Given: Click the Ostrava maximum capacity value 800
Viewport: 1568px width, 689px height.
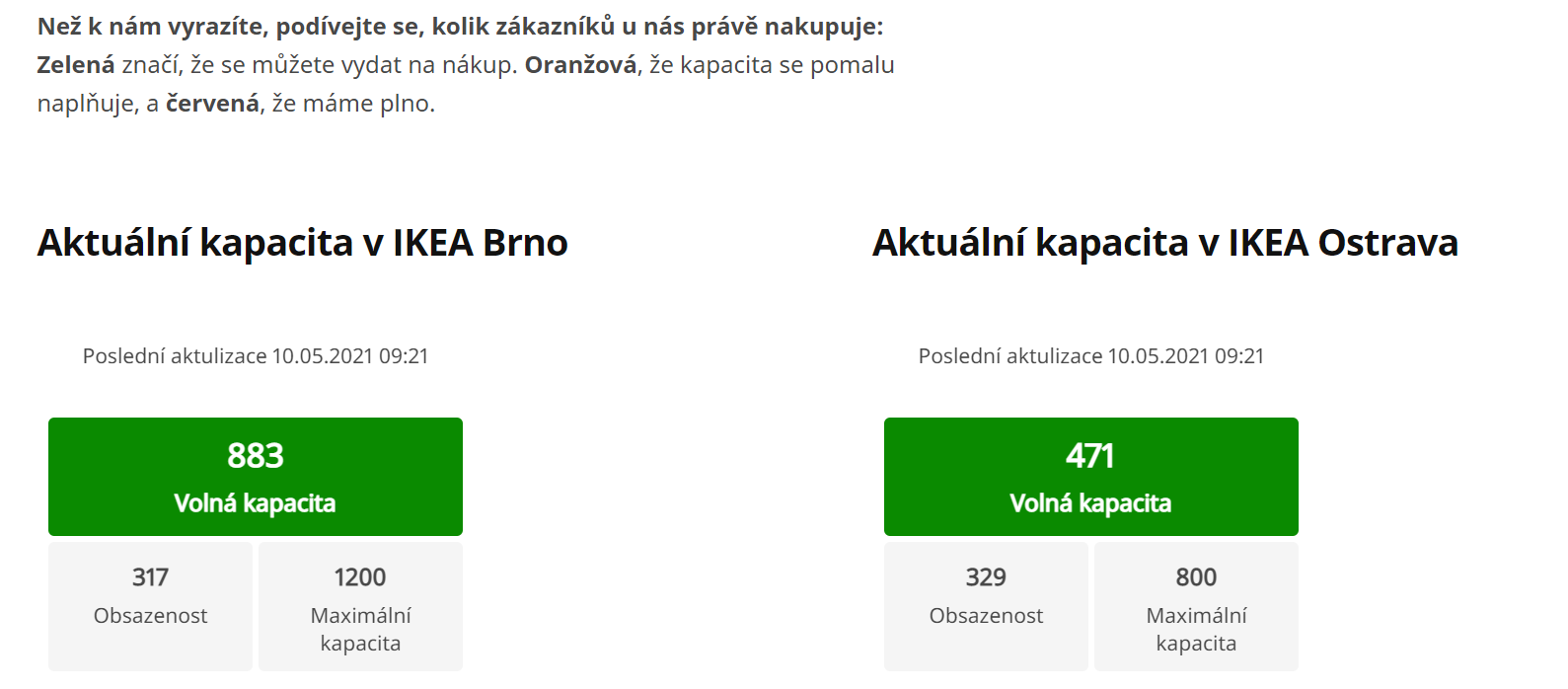Looking at the screenshot, I should (x=1196, y=577).
